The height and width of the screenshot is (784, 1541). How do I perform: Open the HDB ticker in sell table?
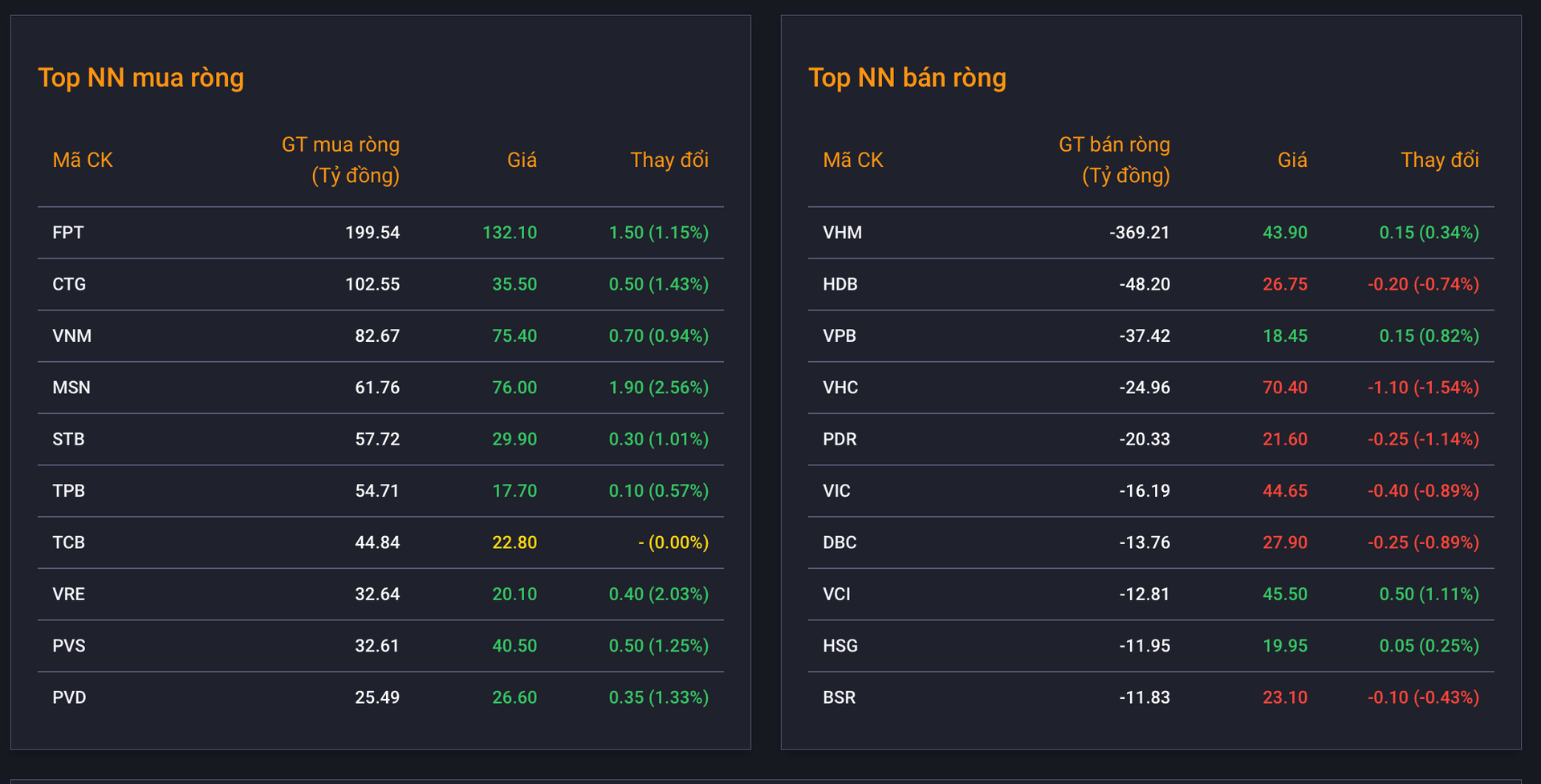click(x=840, y=284)
